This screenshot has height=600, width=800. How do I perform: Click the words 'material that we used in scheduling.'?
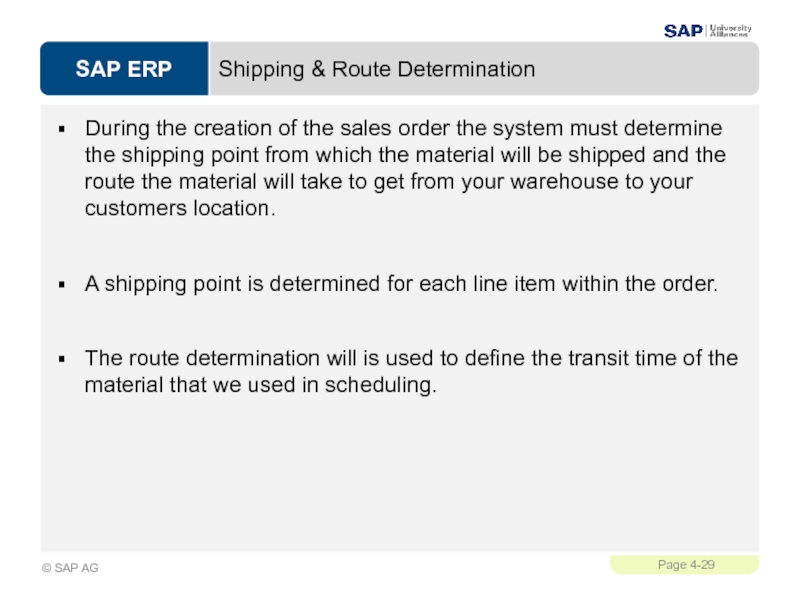pos(261,385)
